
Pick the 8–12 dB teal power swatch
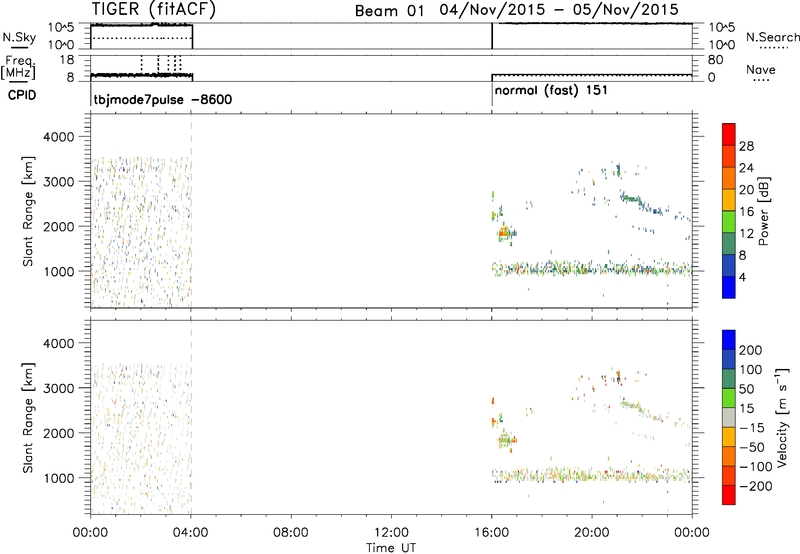coord(729,244)
